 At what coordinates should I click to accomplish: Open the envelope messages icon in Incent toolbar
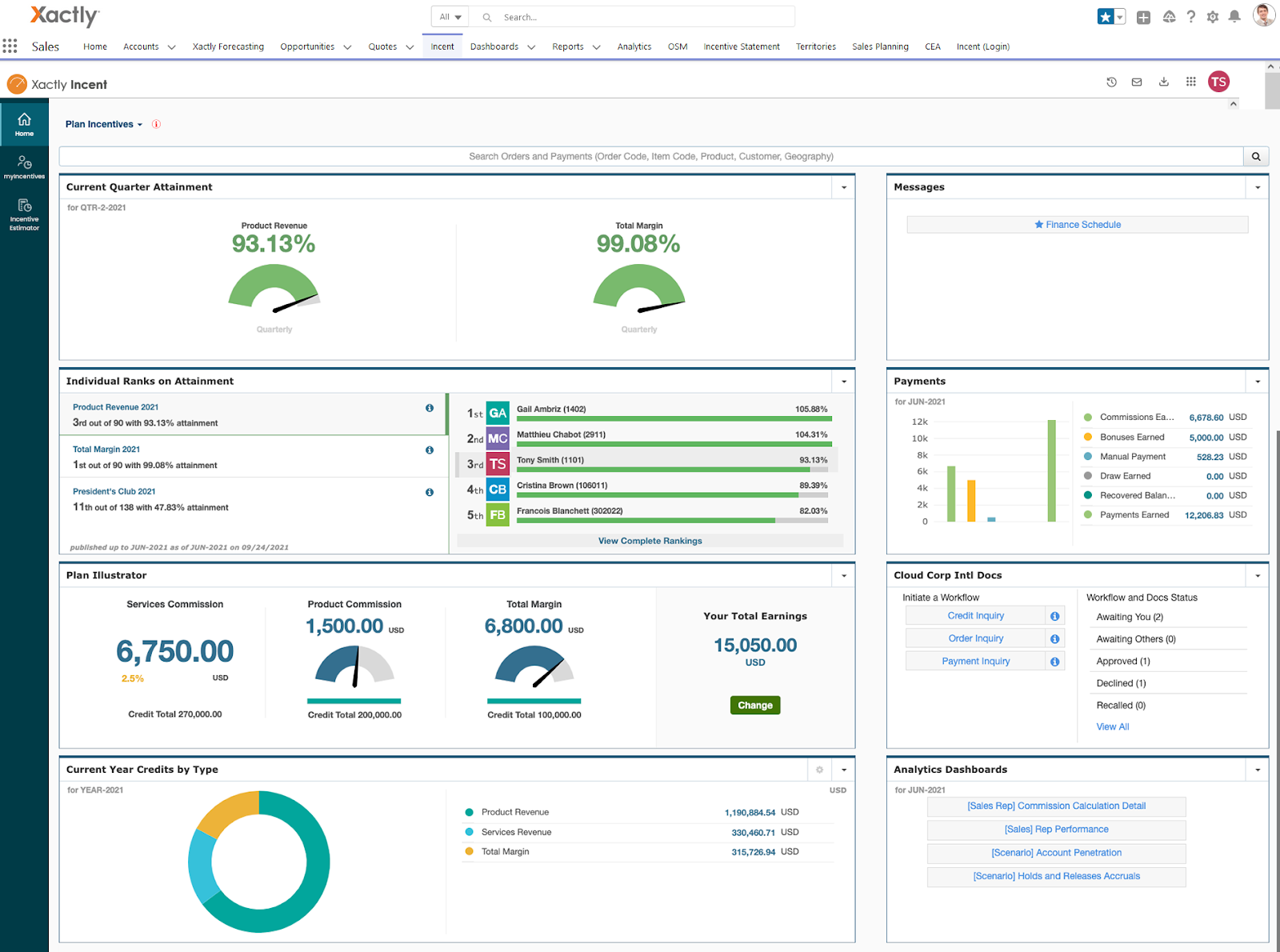click(1137, 81)
